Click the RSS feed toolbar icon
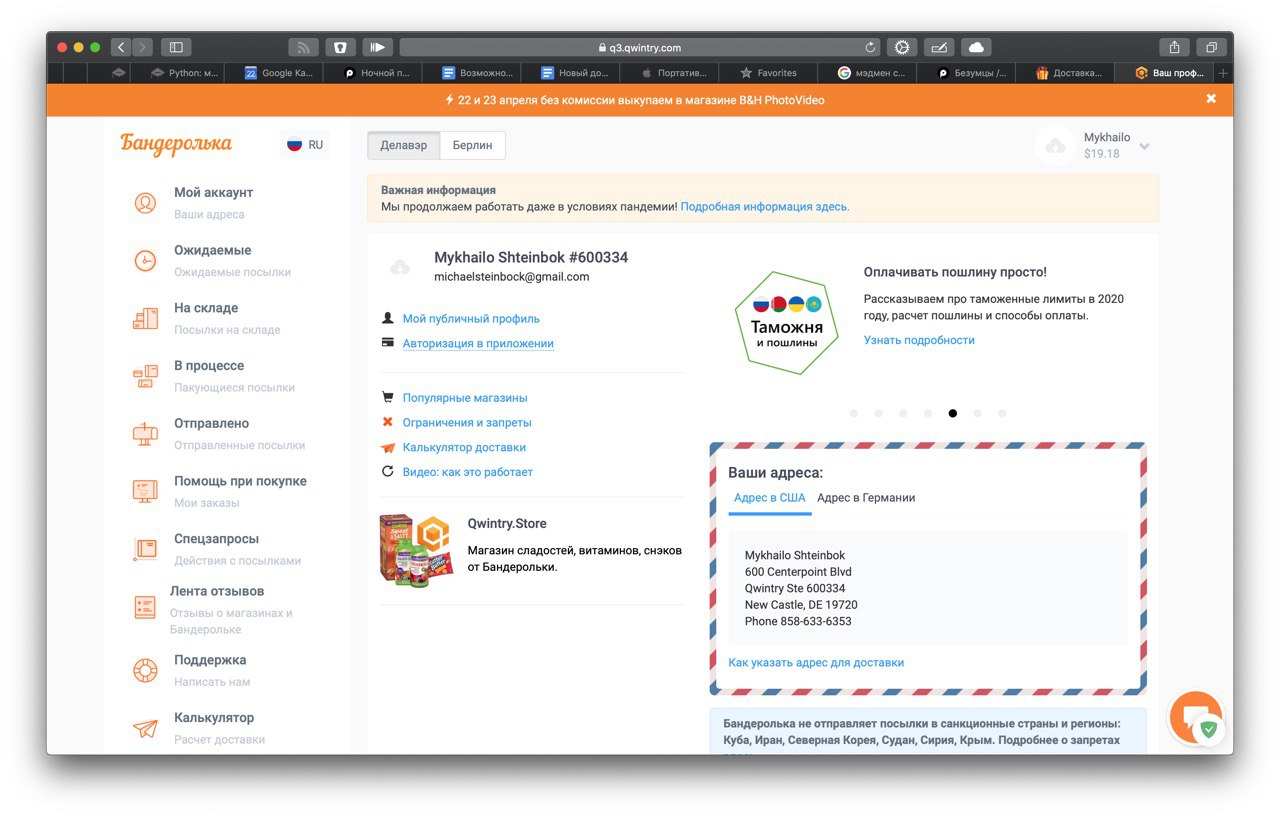Image resolution: width=1280 pixels, height=816 pixels. (x=303, y=47)
